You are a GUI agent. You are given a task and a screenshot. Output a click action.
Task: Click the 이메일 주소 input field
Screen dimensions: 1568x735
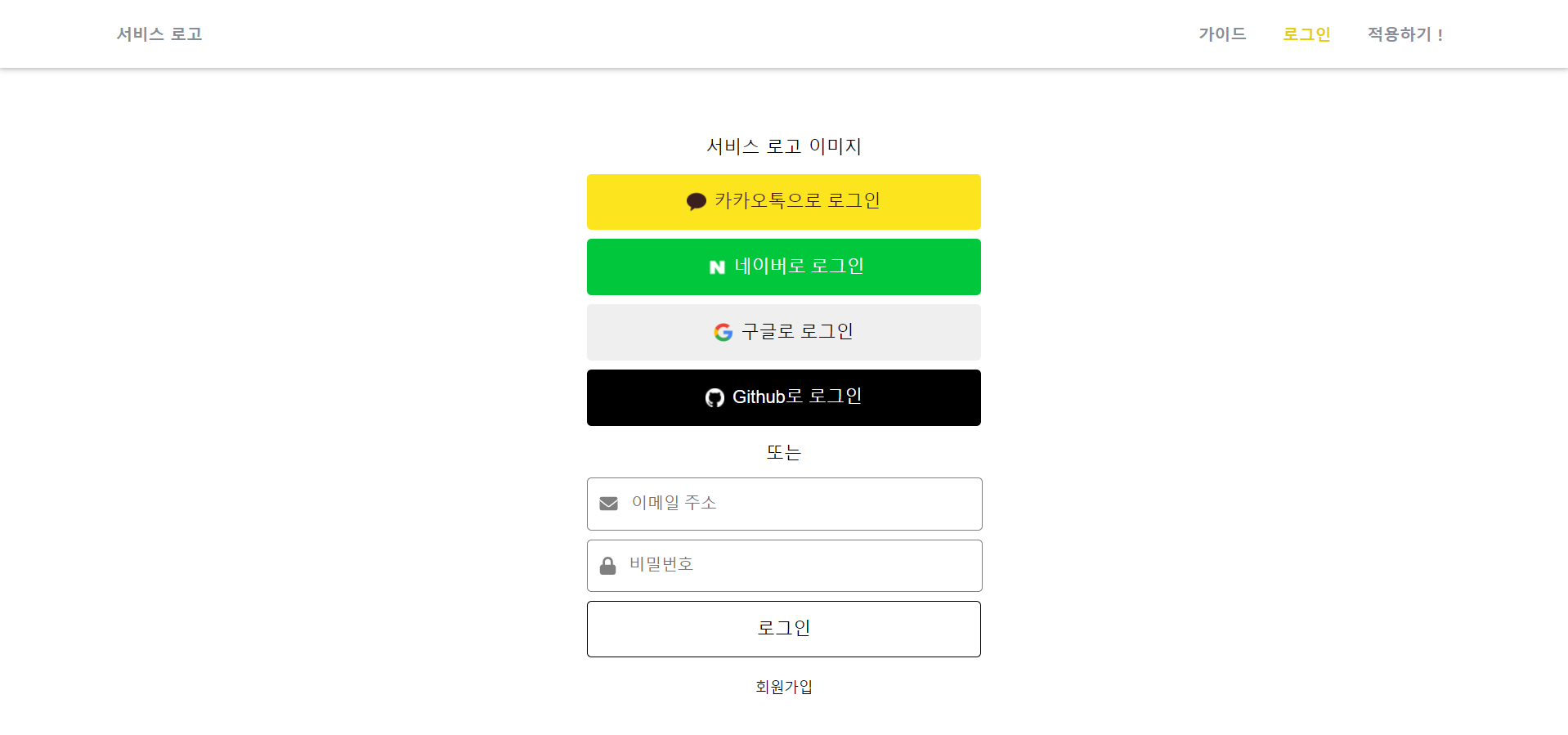[783, 504]
